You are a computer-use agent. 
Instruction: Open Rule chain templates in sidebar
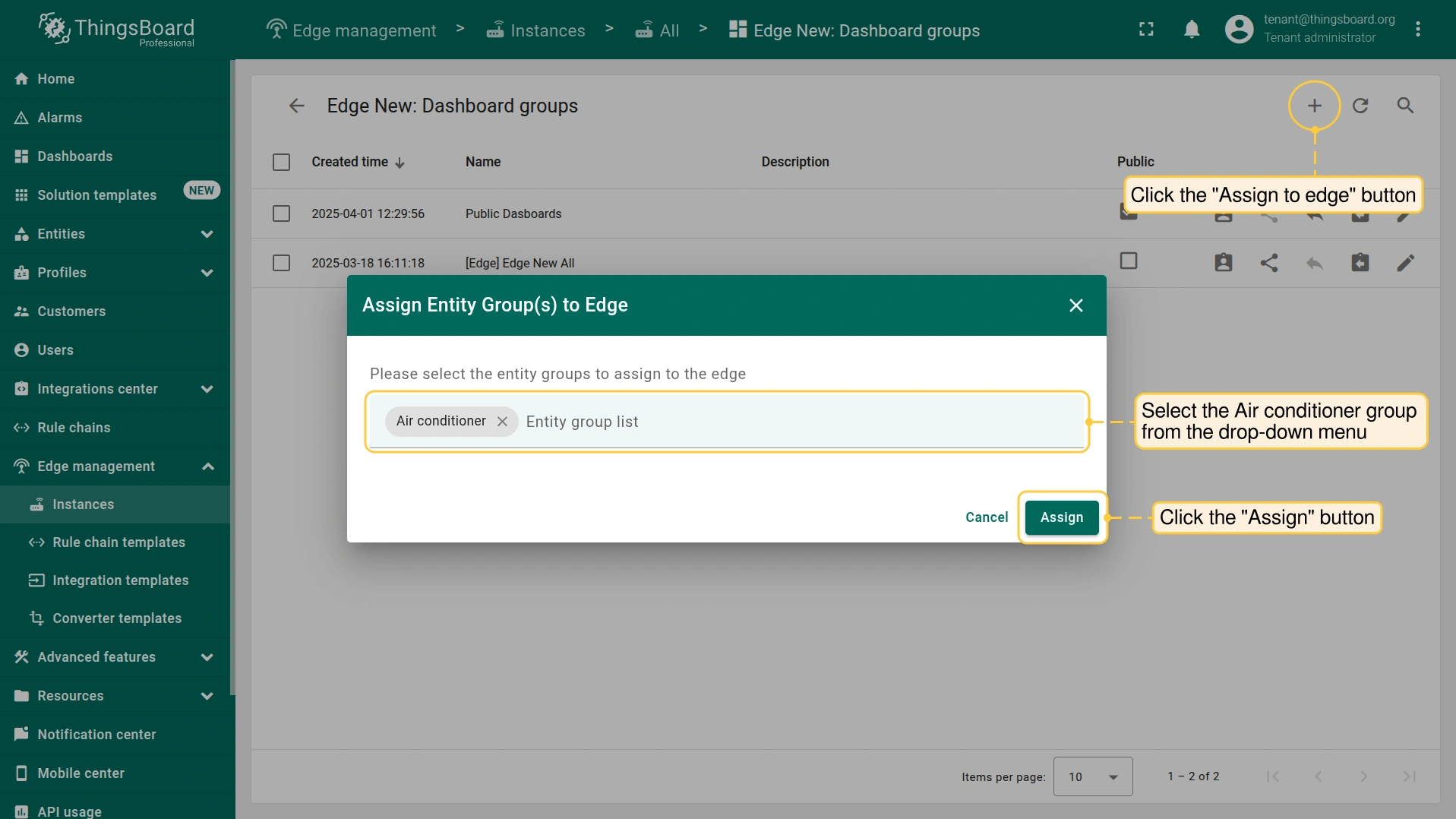(118, 542)
